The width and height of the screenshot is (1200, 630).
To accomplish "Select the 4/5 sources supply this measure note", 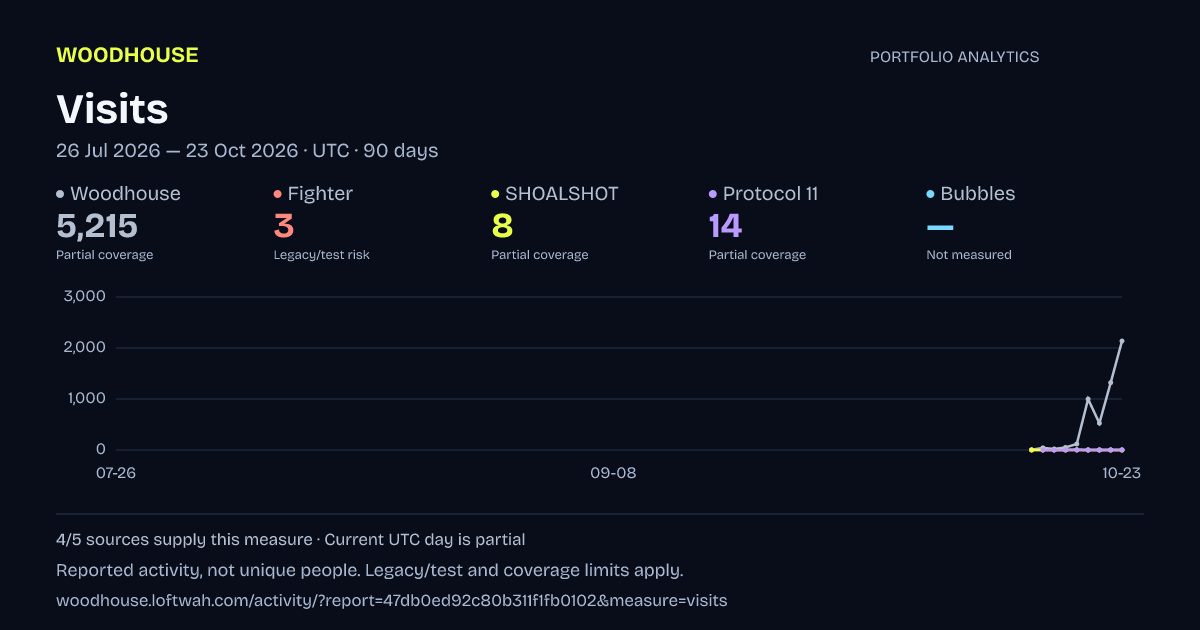I will (x=184, y=540).
